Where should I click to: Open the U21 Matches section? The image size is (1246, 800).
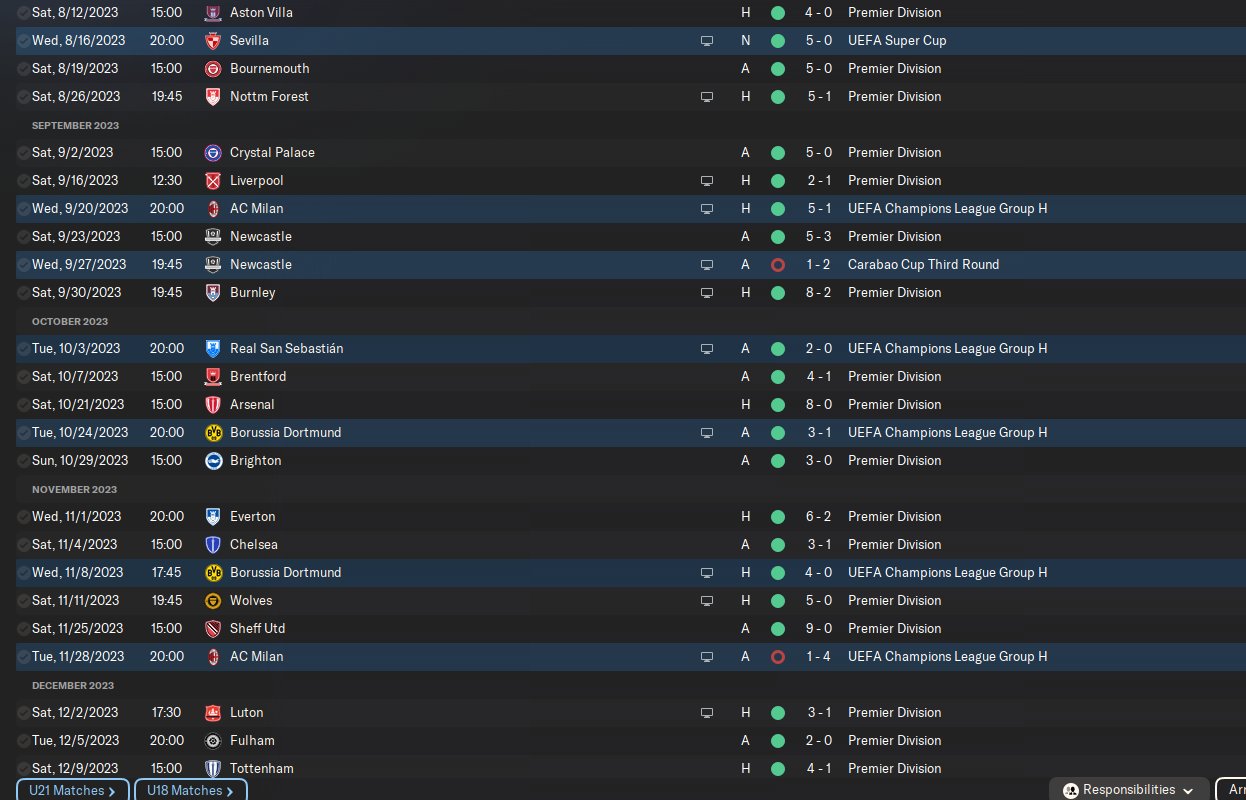72,790
